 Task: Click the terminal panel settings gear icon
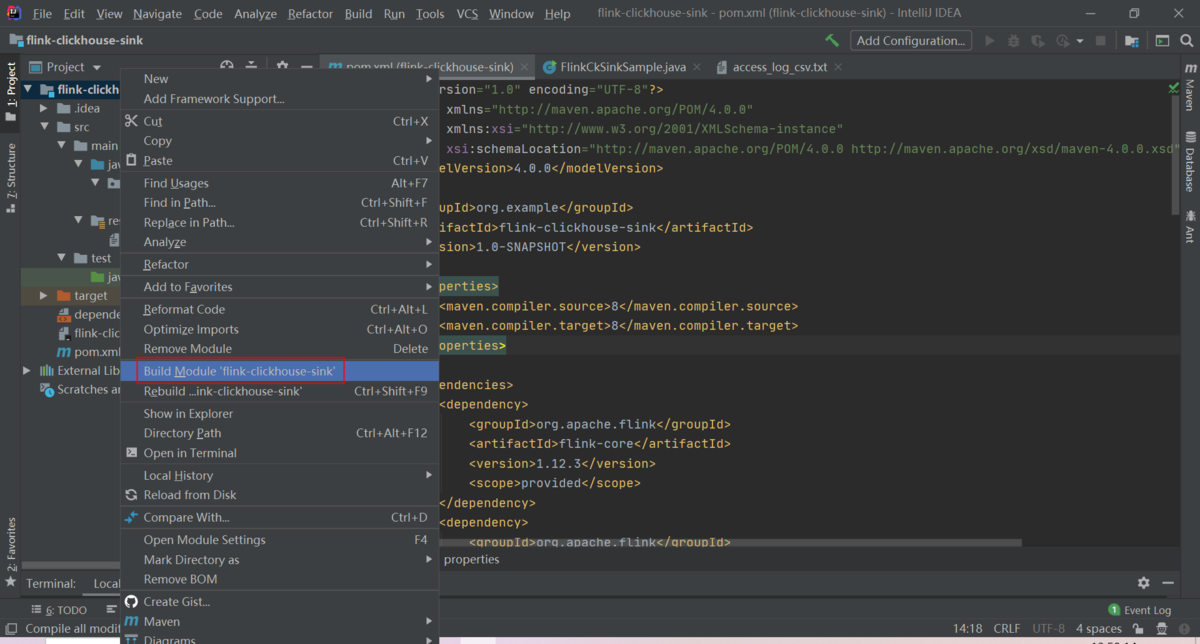pyautogui.click(x=1144, y=583)
